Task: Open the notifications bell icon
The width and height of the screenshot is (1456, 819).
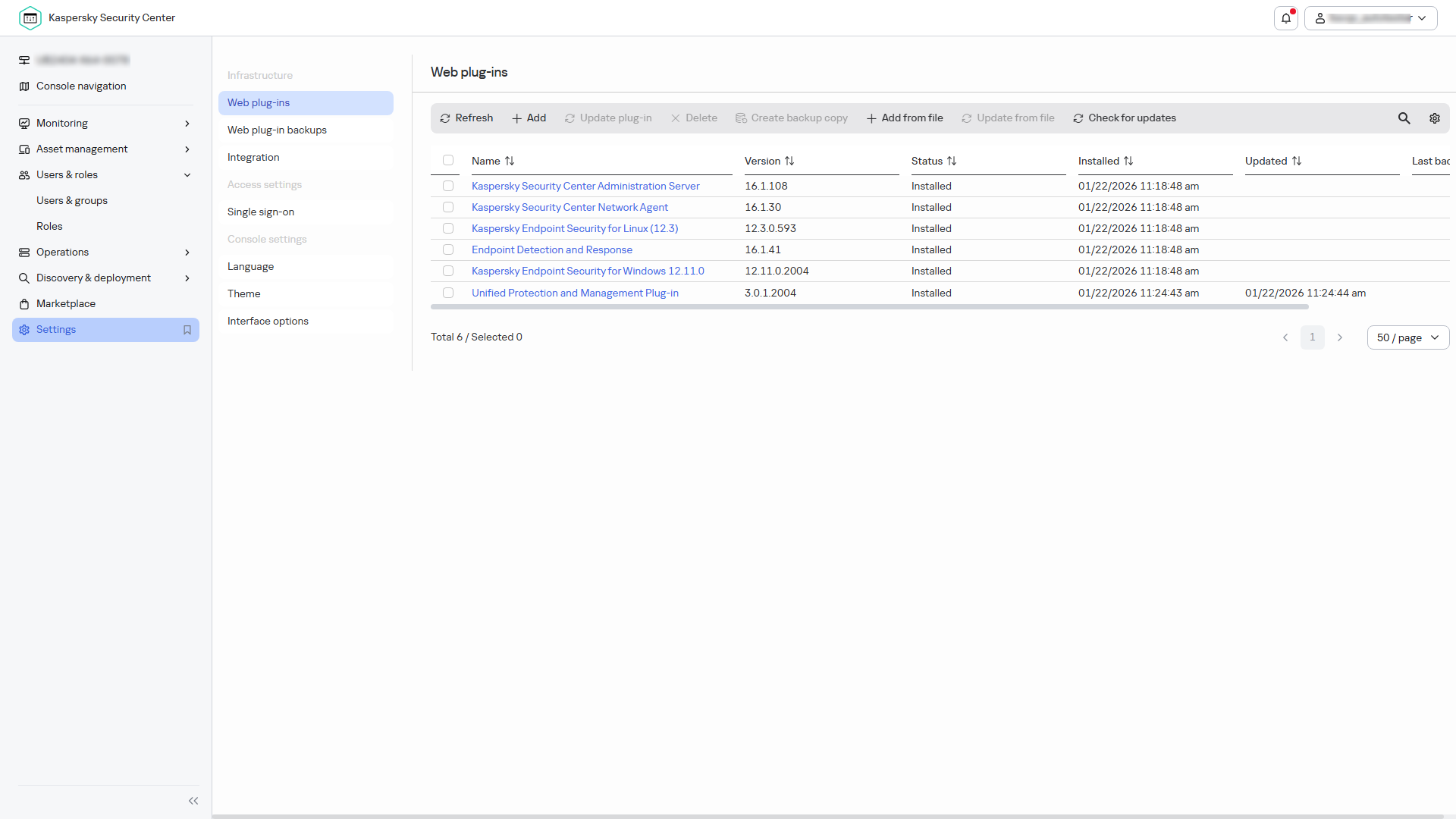Action: 1286,18
